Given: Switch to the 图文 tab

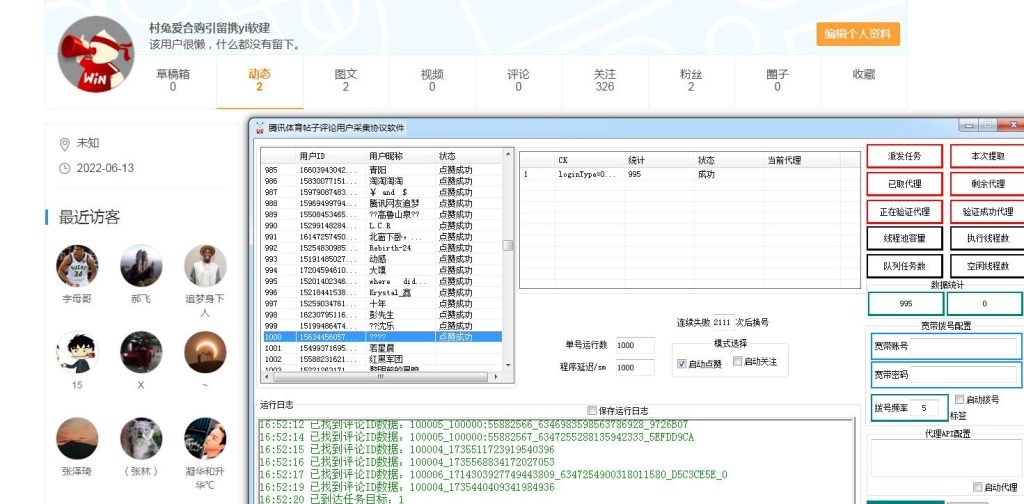Looking at the screenshot, I should click(x=346, y=80).
